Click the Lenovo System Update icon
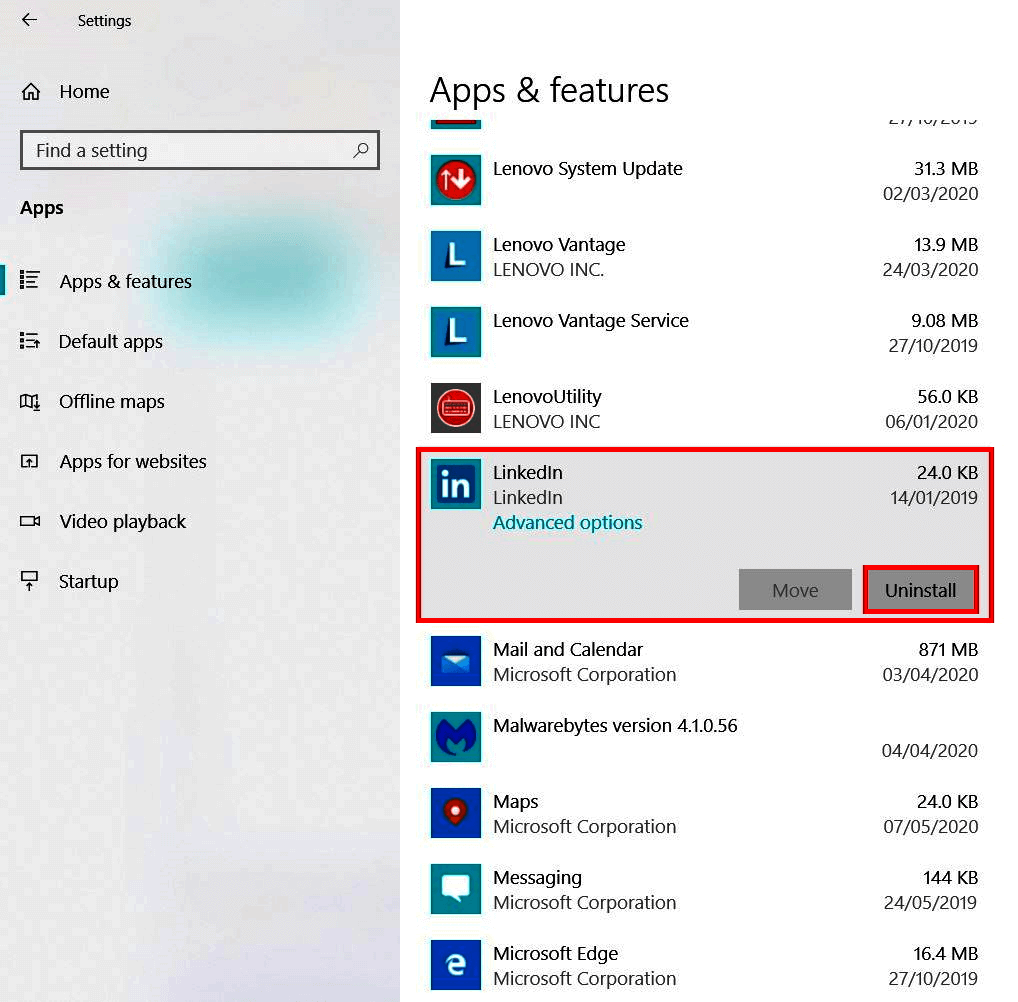Screen dimensions: 1018x1002 click(x=455, y=180)
